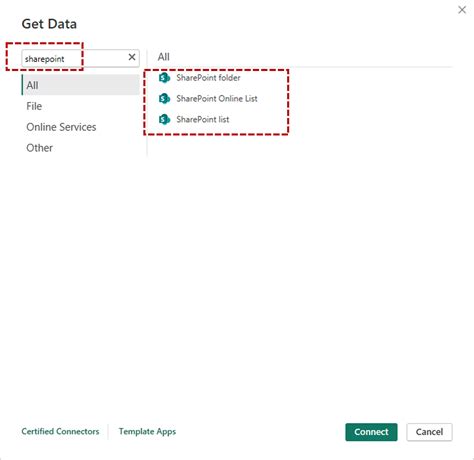
Task: Open the Template Apps link
Action: coord(147,431)
